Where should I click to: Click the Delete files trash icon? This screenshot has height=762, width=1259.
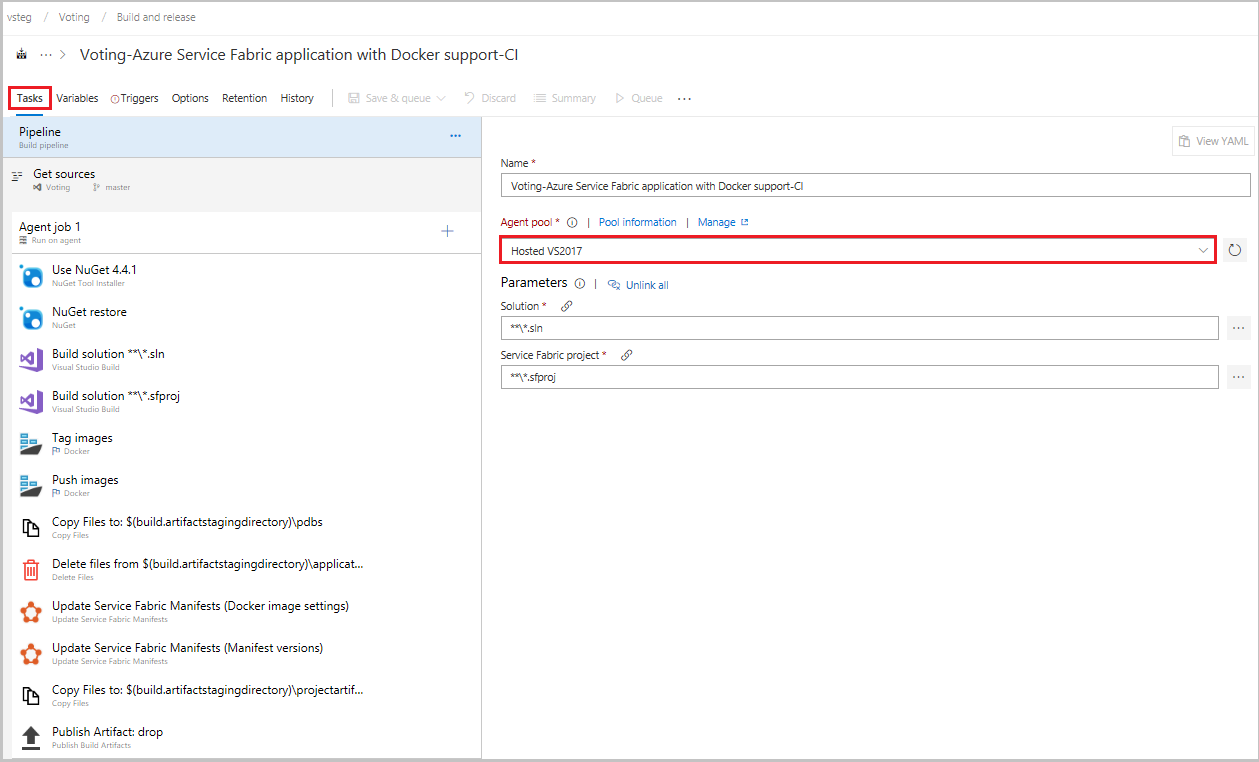(31, 570)
